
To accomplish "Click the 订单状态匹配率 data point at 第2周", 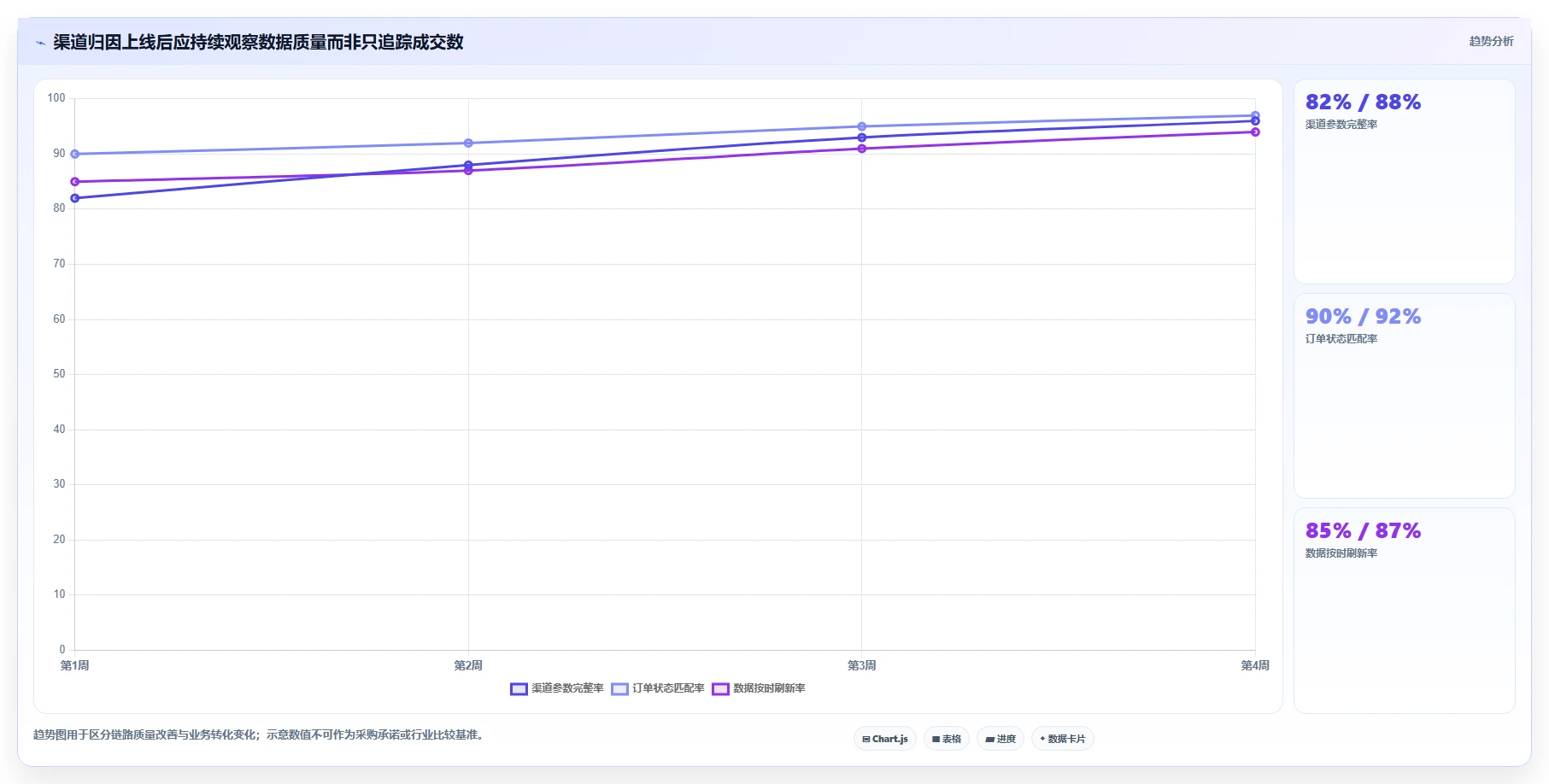I will [468, 143].
